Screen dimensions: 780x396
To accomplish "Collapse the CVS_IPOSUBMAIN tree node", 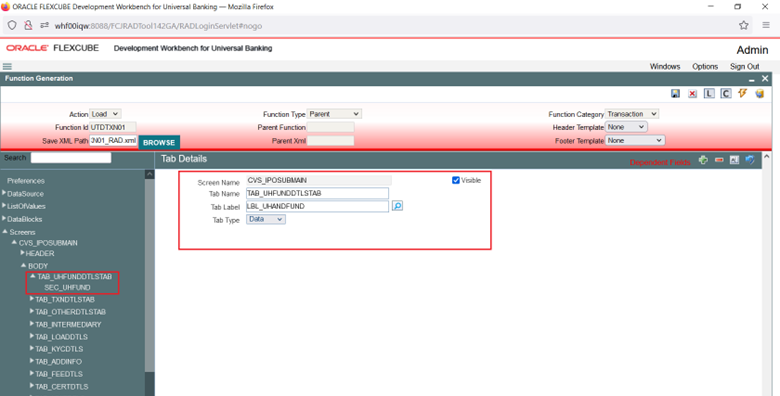I will point(14,242).
